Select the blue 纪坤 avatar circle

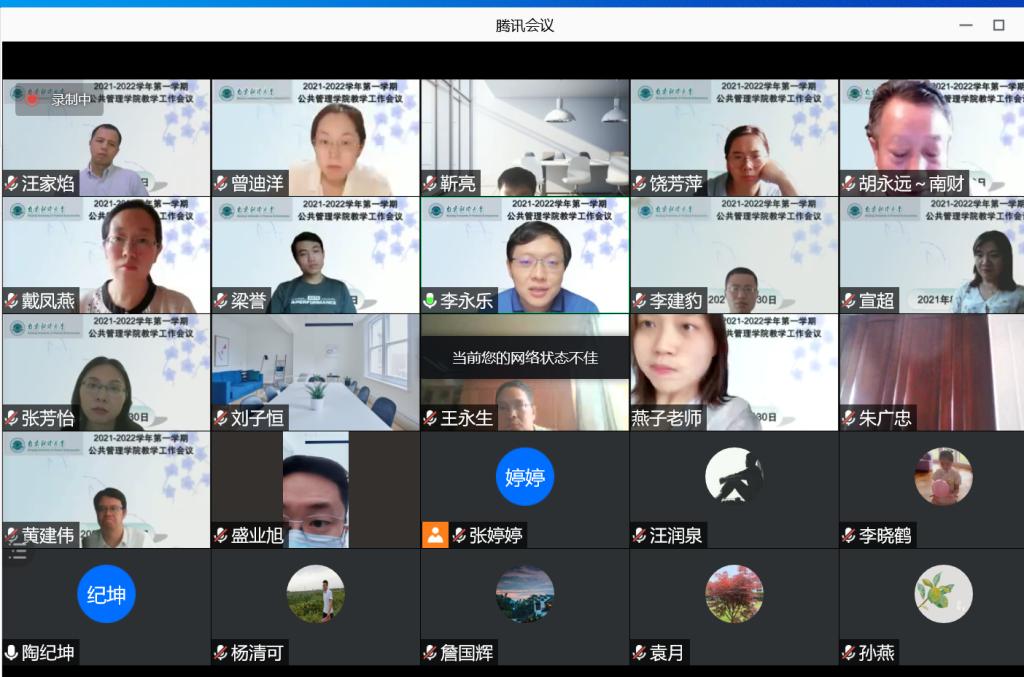106,594
